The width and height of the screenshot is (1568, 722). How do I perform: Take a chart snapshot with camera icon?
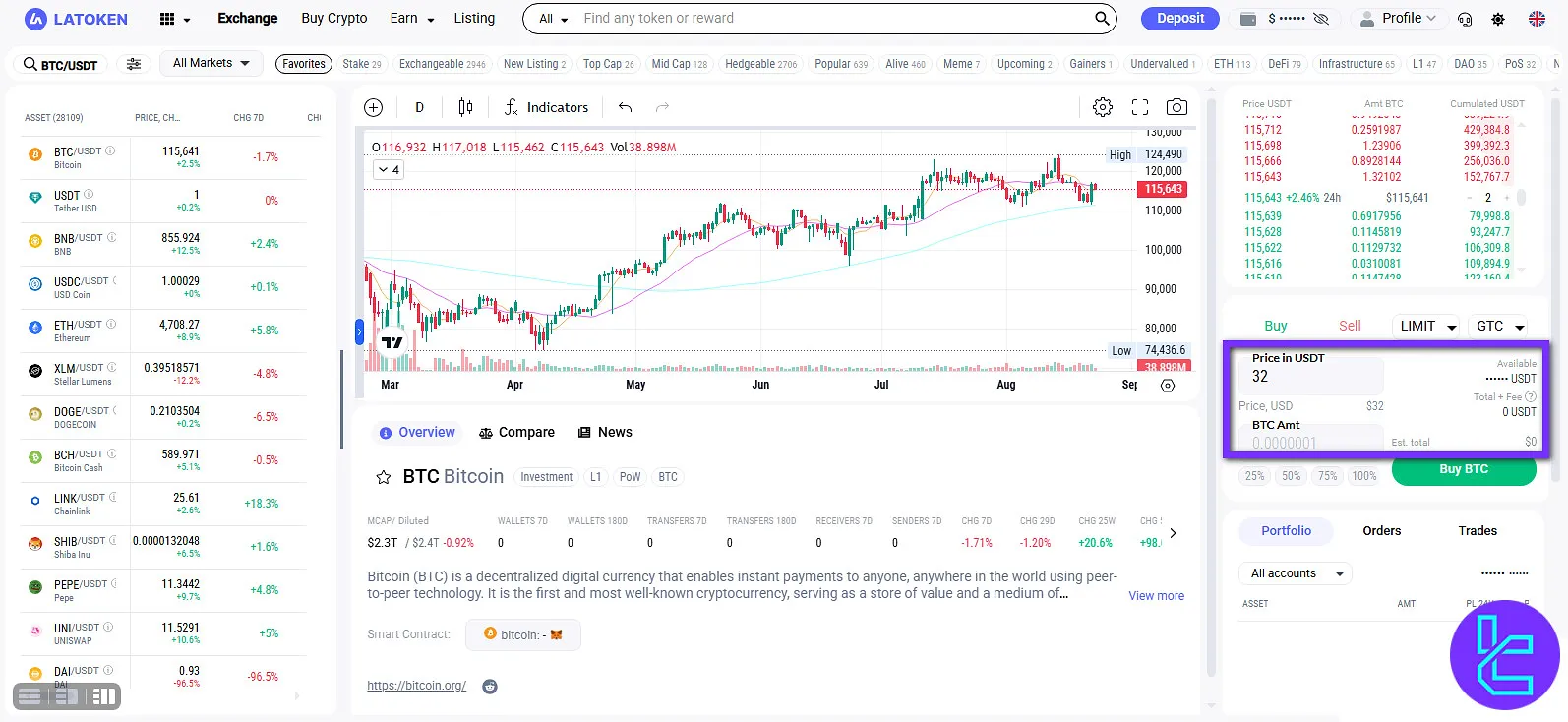(x=1176, y=107)
